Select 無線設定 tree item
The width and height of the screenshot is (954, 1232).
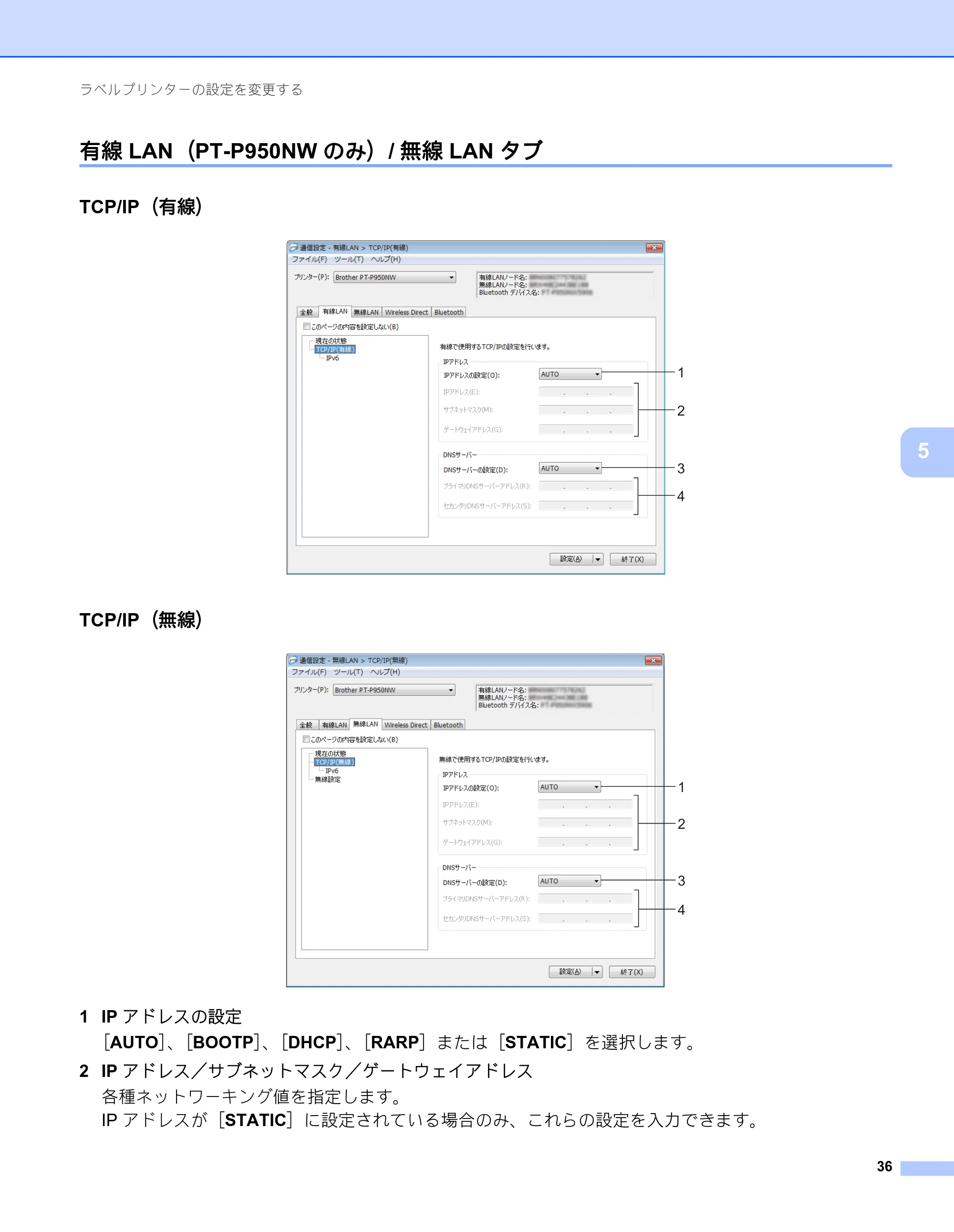(x=328, y=780)
